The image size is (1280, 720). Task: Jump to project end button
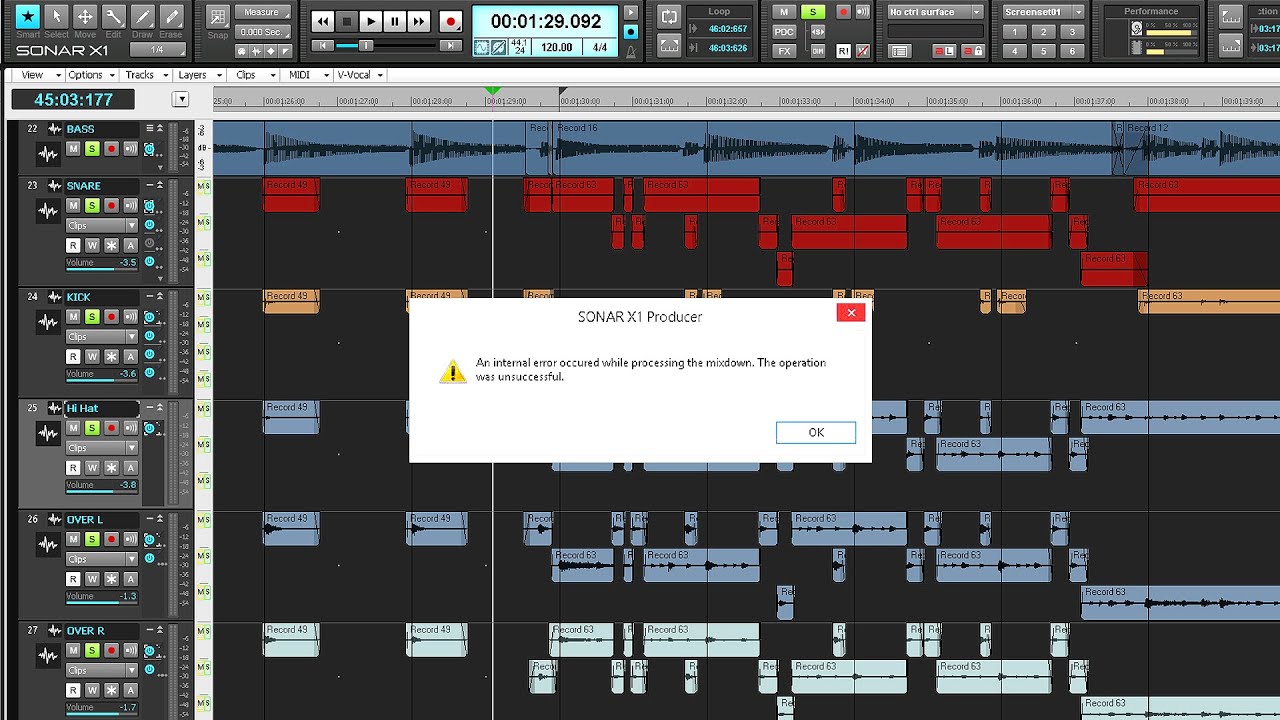451,46
